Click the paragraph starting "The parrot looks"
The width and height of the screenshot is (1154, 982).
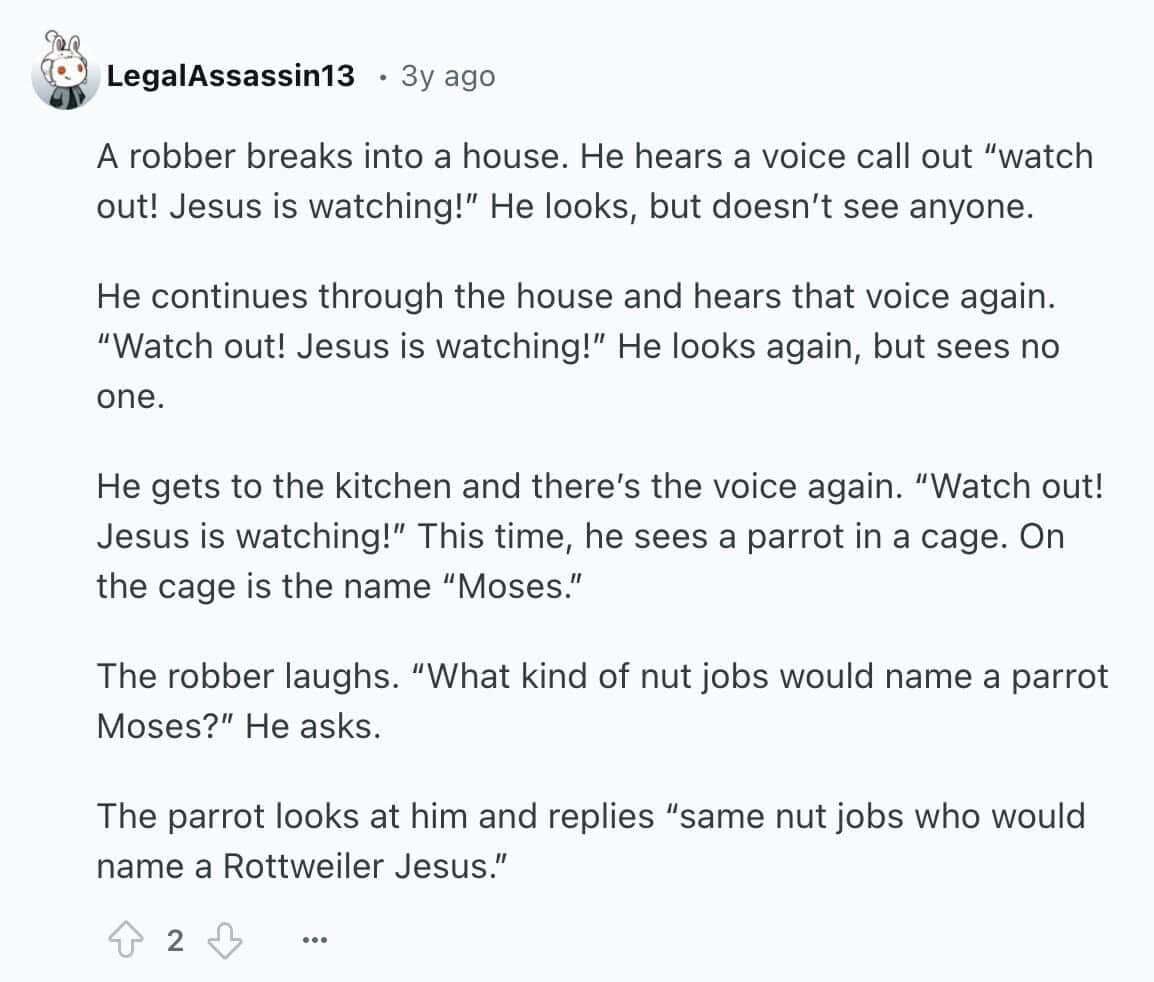(590, 840)
